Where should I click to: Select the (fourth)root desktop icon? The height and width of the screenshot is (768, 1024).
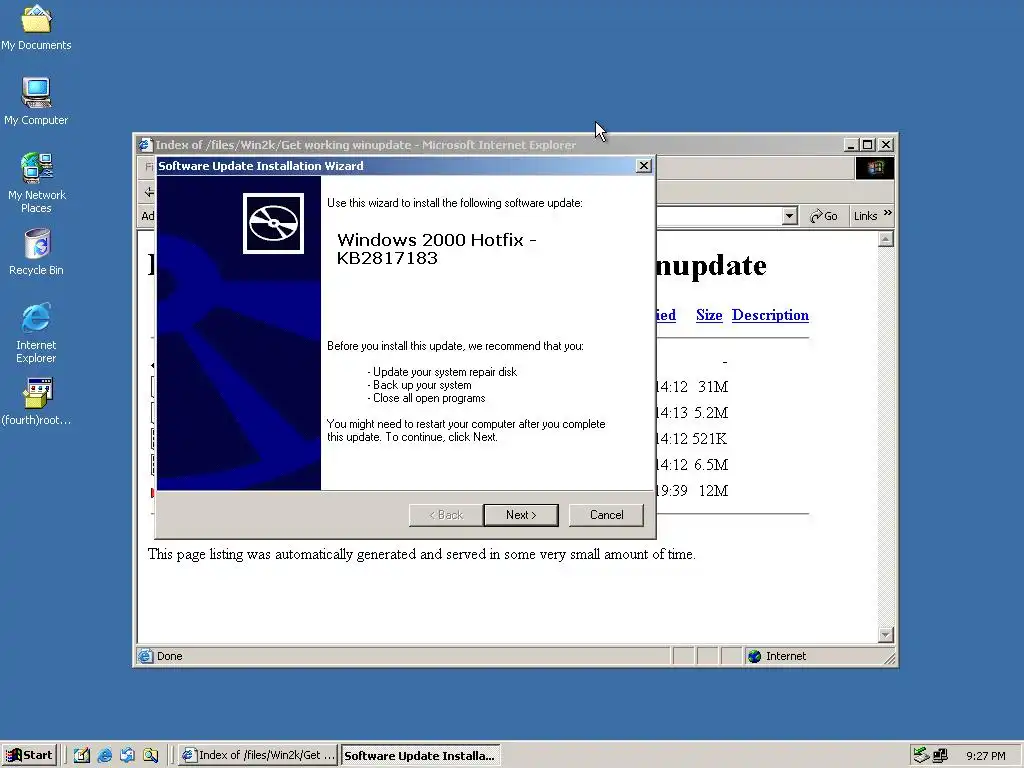click(37, 402)
